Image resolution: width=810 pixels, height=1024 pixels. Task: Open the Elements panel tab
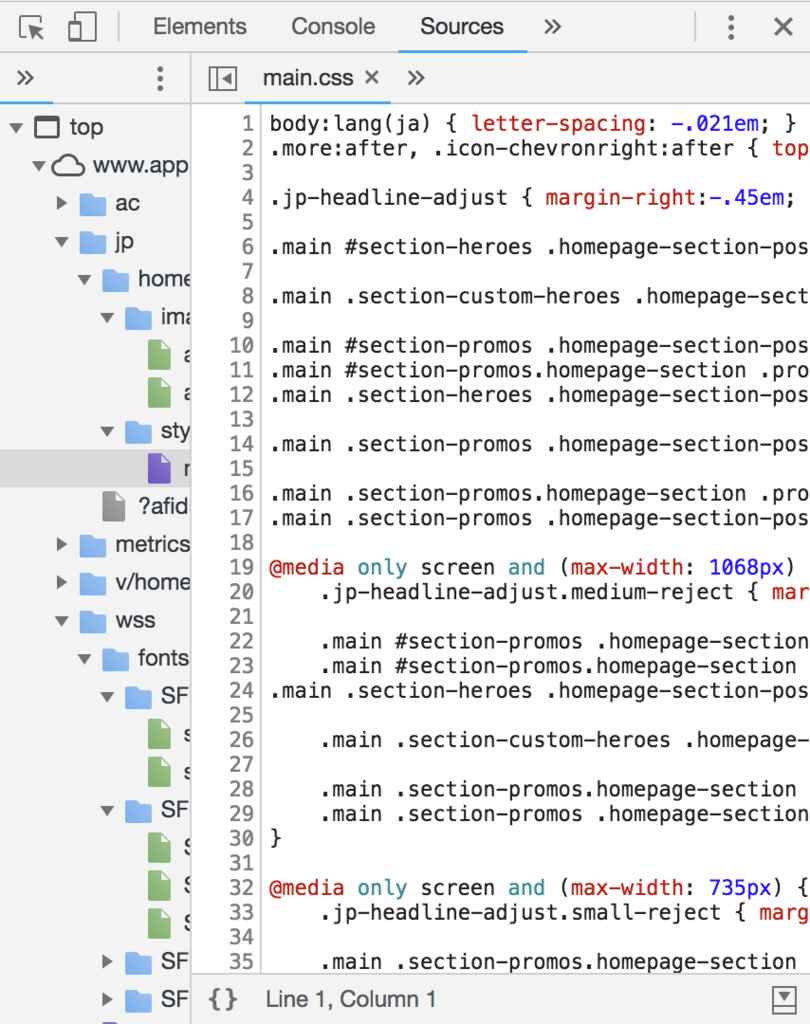pos(200,27)
